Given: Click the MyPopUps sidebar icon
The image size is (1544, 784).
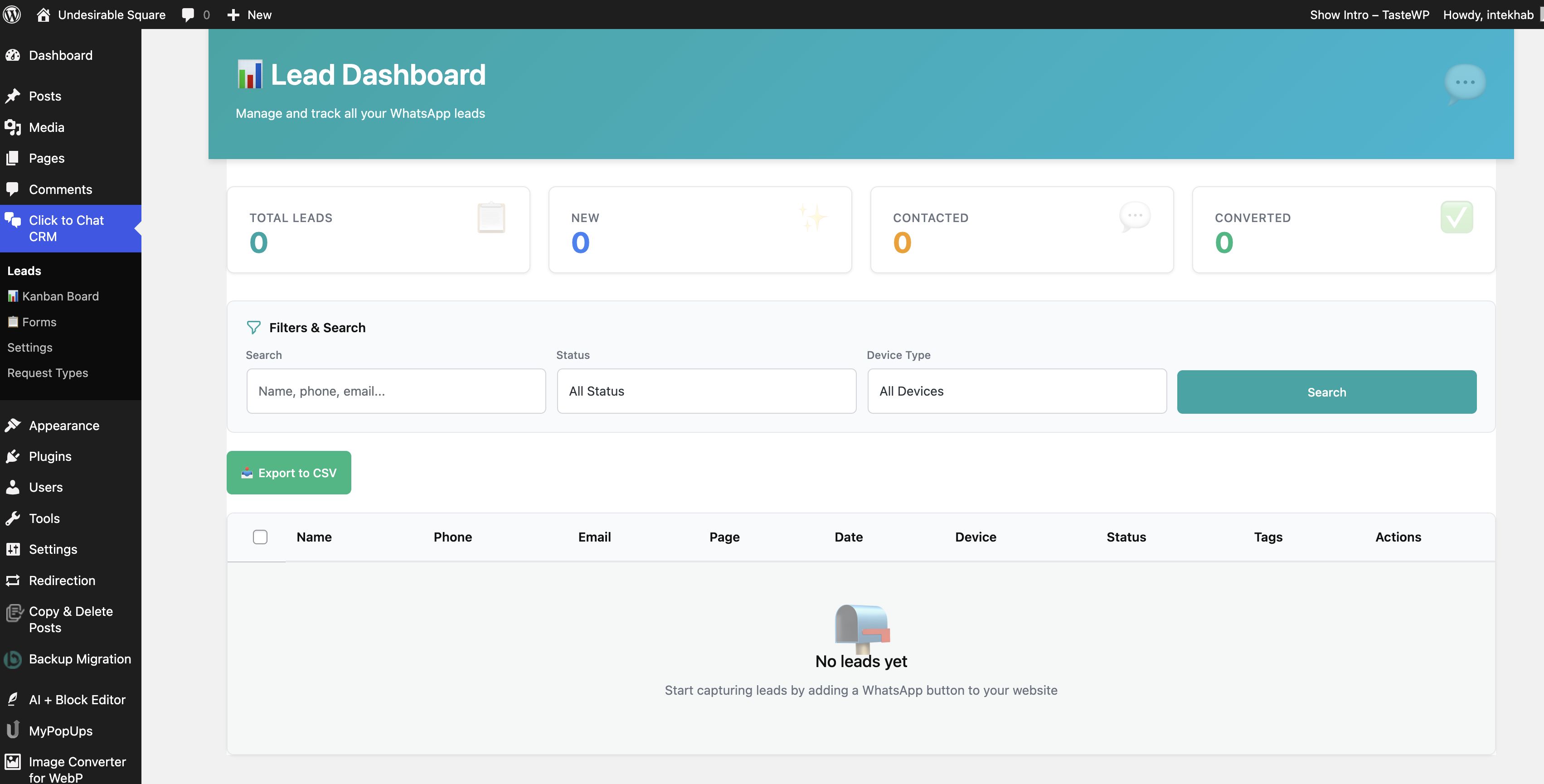Looking at the screenshot, I should click(x=13, y=731).
